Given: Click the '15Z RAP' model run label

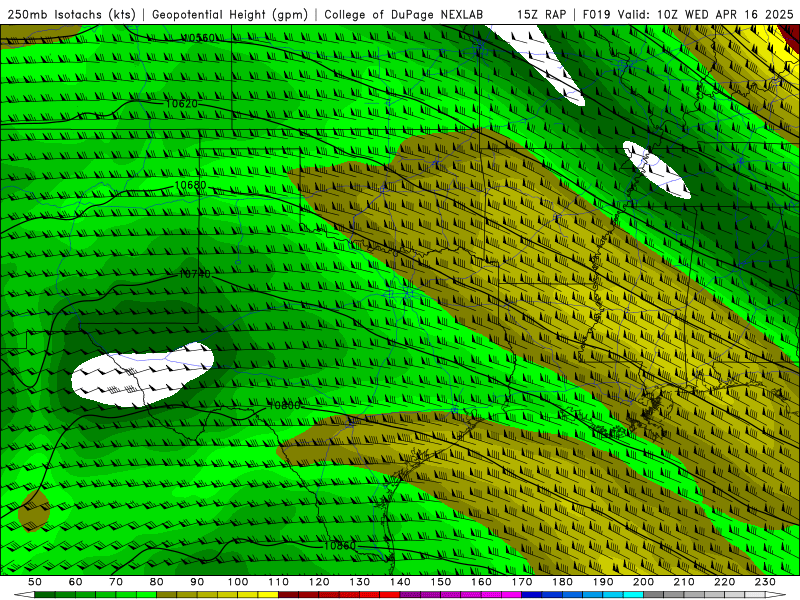Looking at the screenshot, I should (x=541, y=15).
